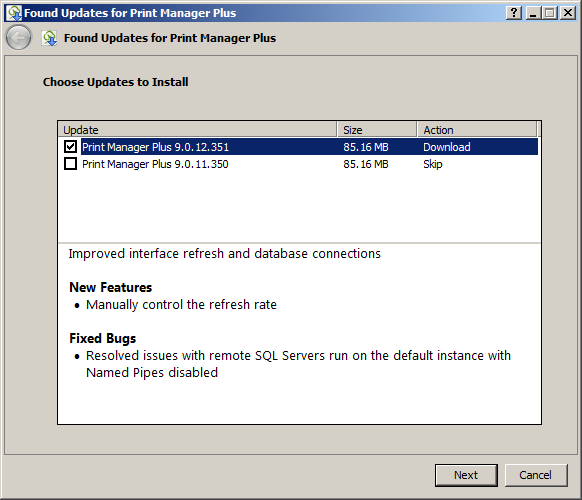The width and height of the screenshot is (582, 500).
Task: Sort by the Action column header
Action: pyautogui.click(x=477, y=130)
